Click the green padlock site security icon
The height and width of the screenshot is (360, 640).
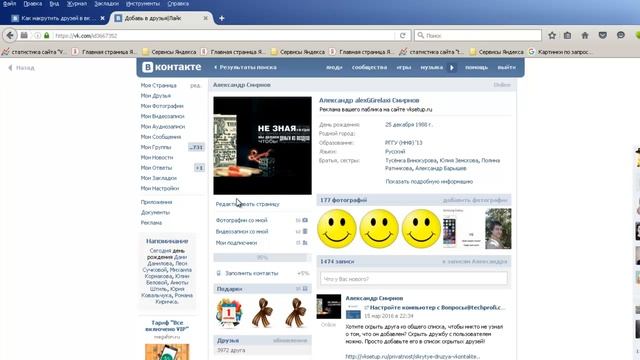[x=47, y=36]
